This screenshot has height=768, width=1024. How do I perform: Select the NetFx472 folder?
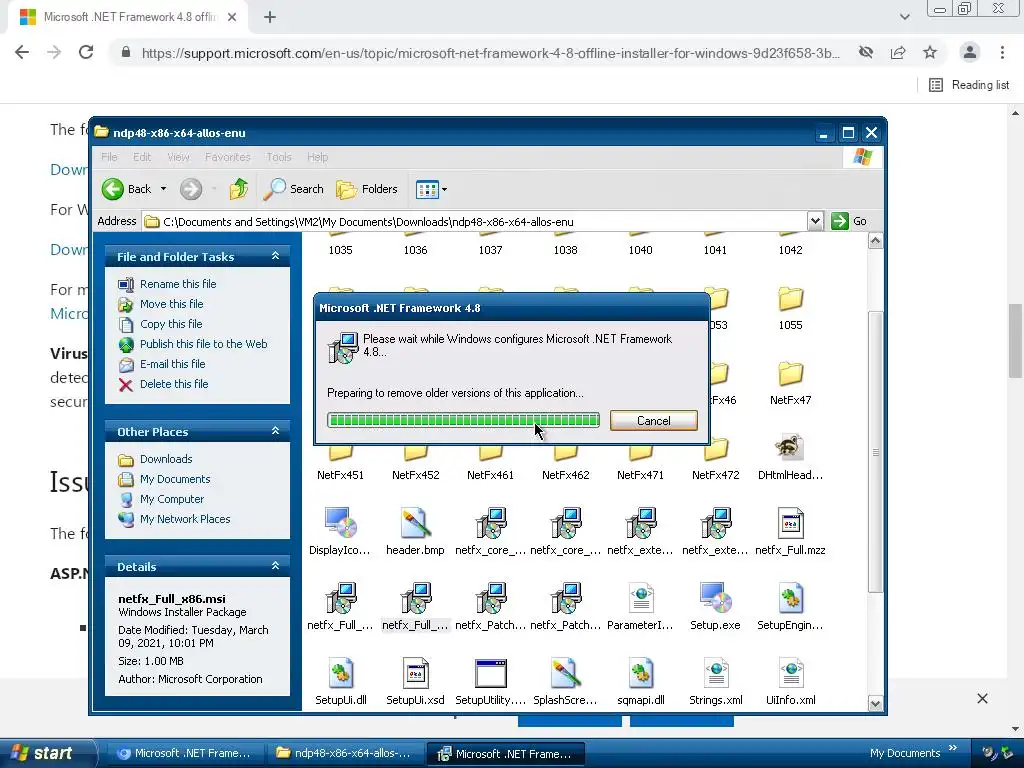tap(715, 460)
